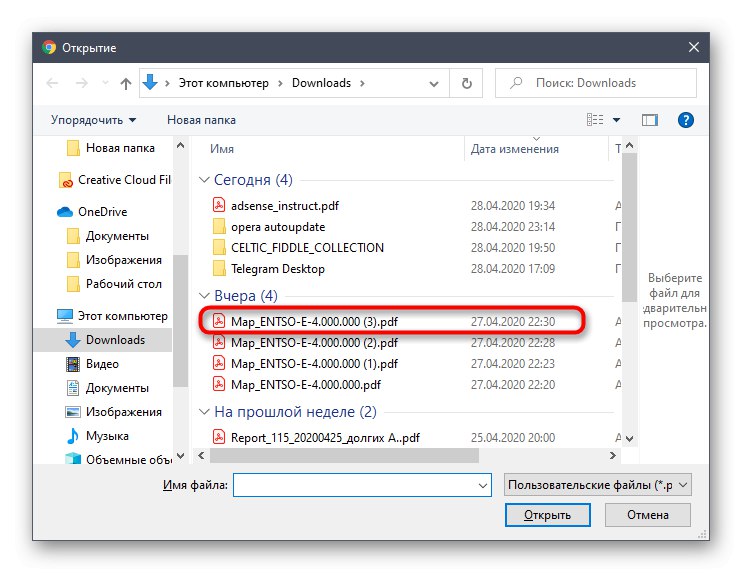
Task: Click the Поиск: Downloads search field
Action: [x=596, y=83]
